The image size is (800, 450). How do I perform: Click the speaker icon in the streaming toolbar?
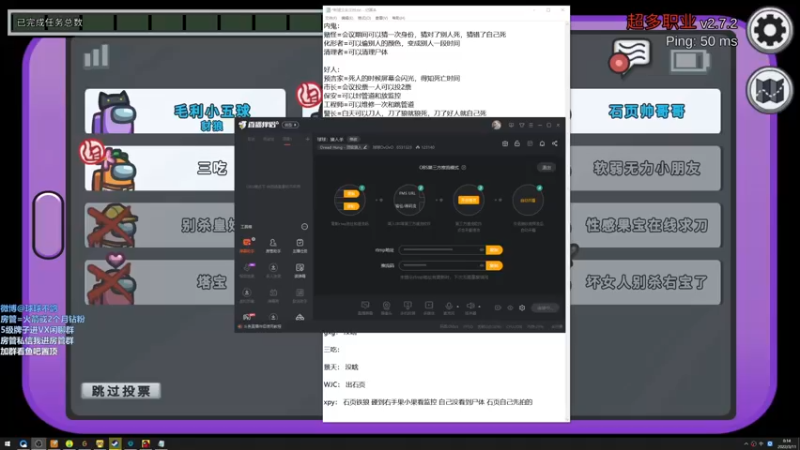click(x=470, y=307)
